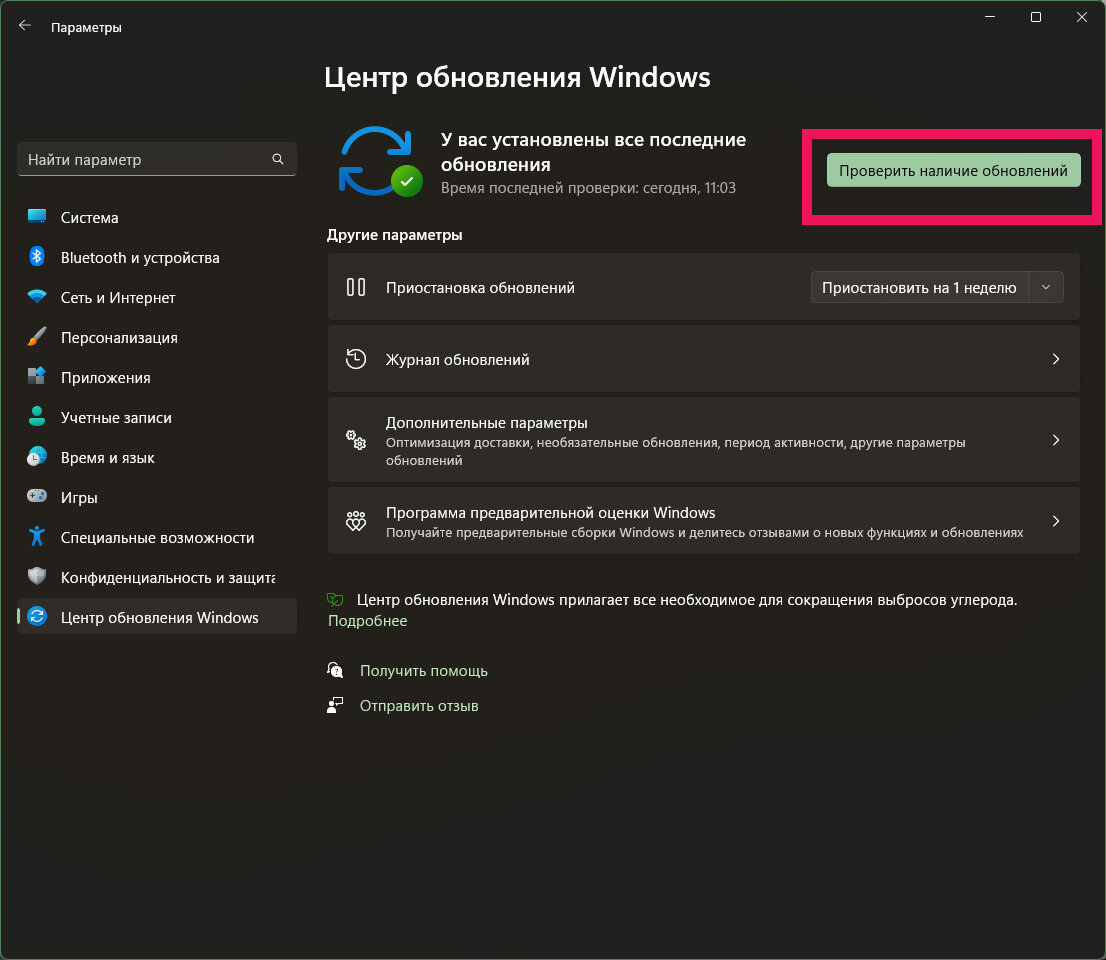
Task: Click the search magnifier icon
Action: click(x=278, y=159)
